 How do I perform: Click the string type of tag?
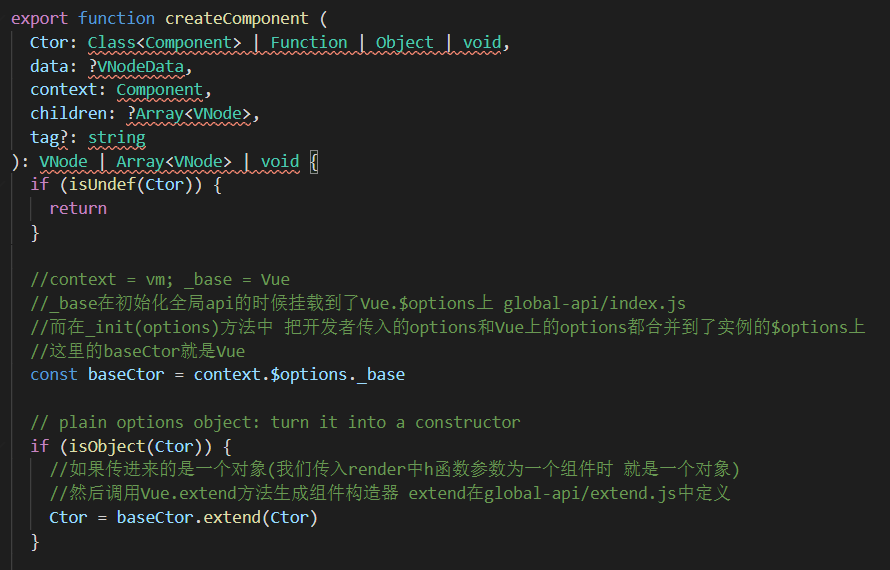point(116,137)
